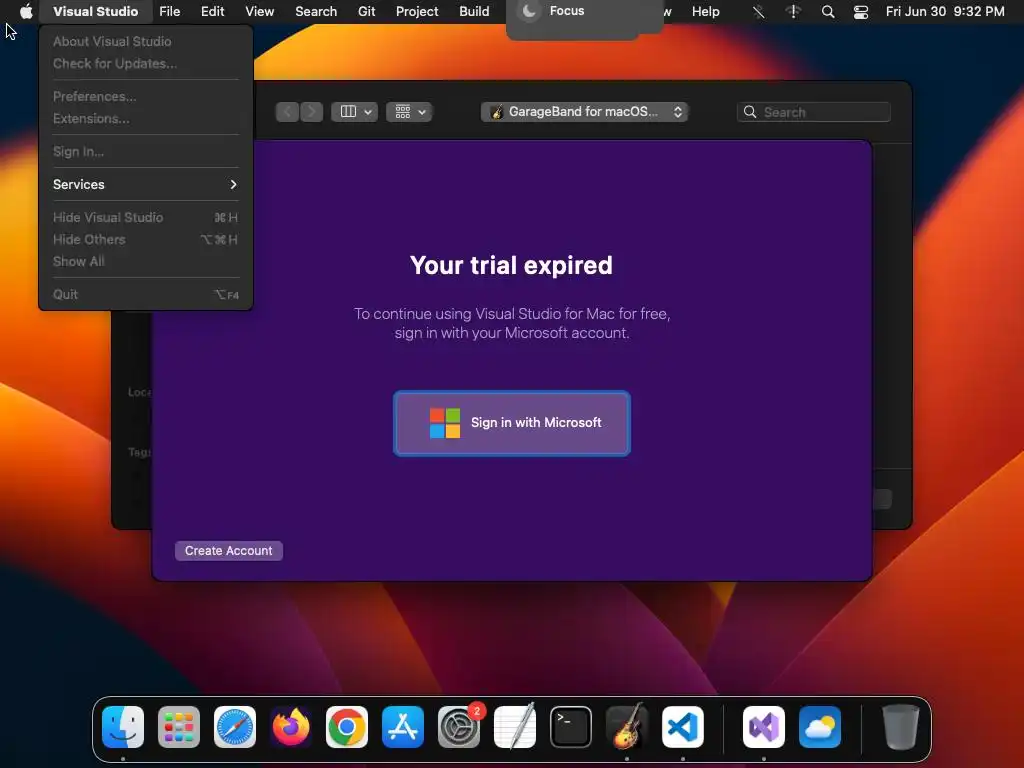Screen dimensions: 1024x768
Task: Open Terminal from the Dock
Action: pyautogui.click(x=571, y=727)
